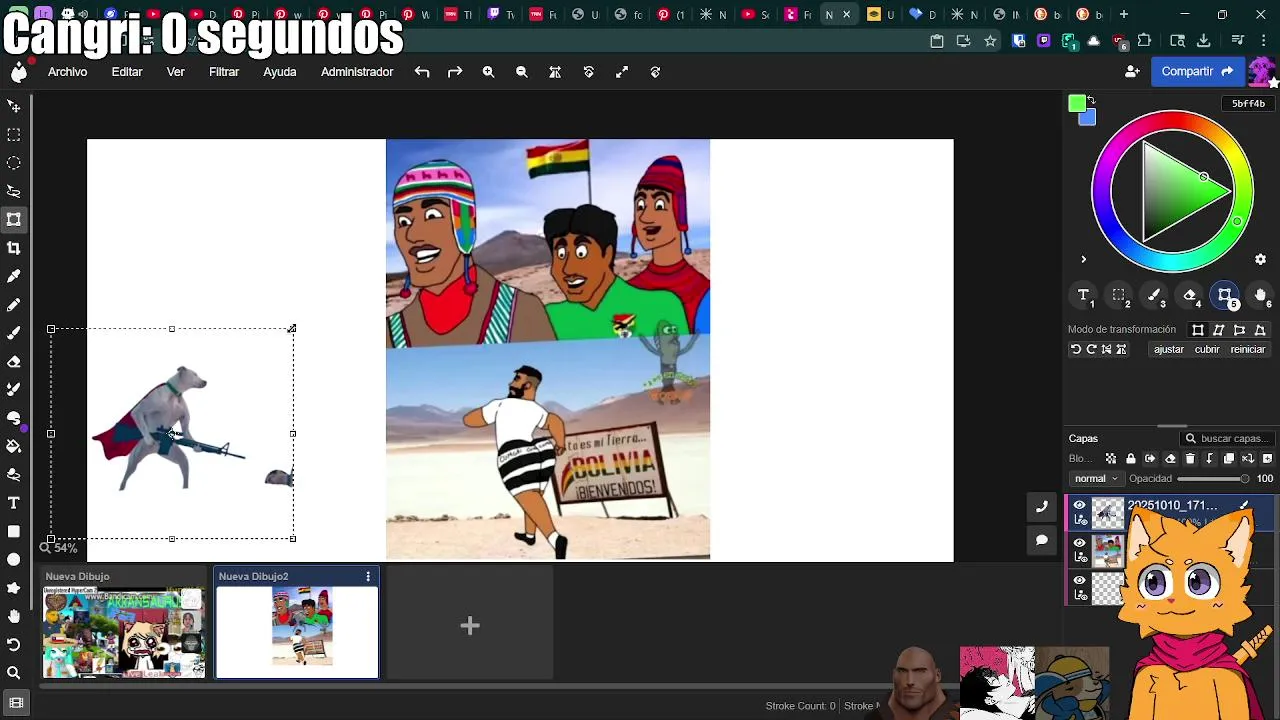Select the rectangular selection tool
The height and width of the screenshot is (720, 1280).
coord(14,134)
